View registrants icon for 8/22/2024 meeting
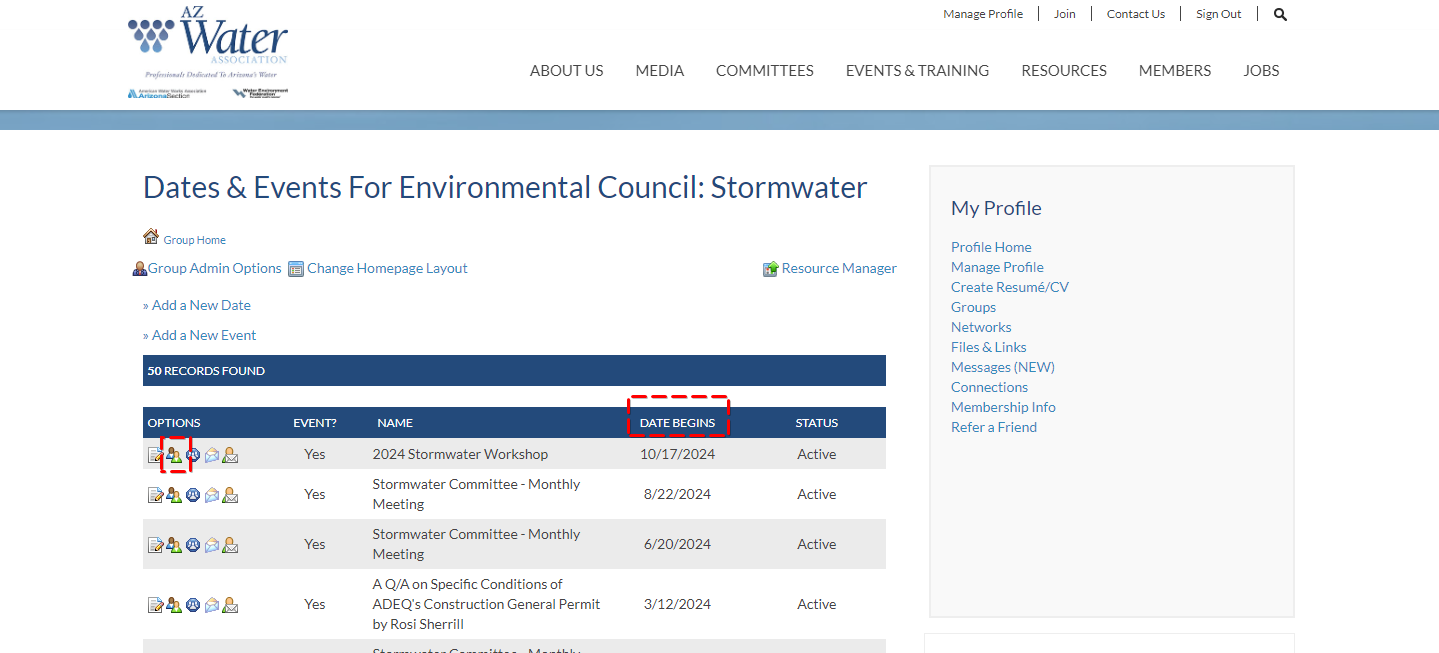The height and width of the screenshot is (653, 1439). (x=174, y=495)
